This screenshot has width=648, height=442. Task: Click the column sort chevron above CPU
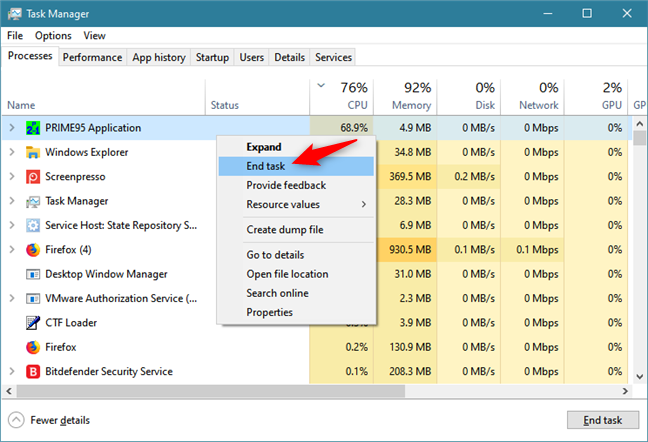point(321,86)
